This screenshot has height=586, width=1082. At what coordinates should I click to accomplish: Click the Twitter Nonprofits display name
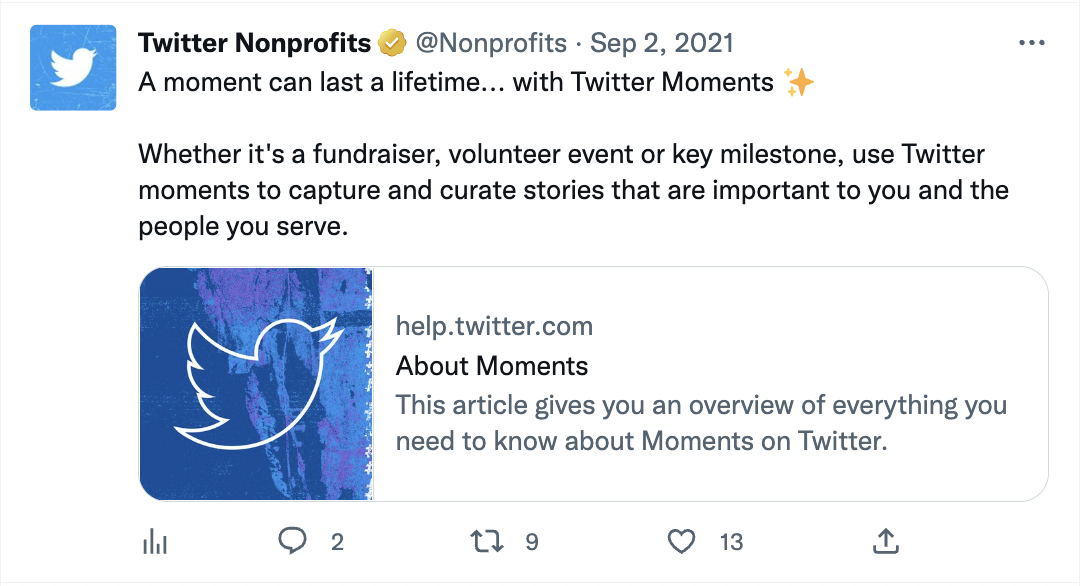click(255, 44)
